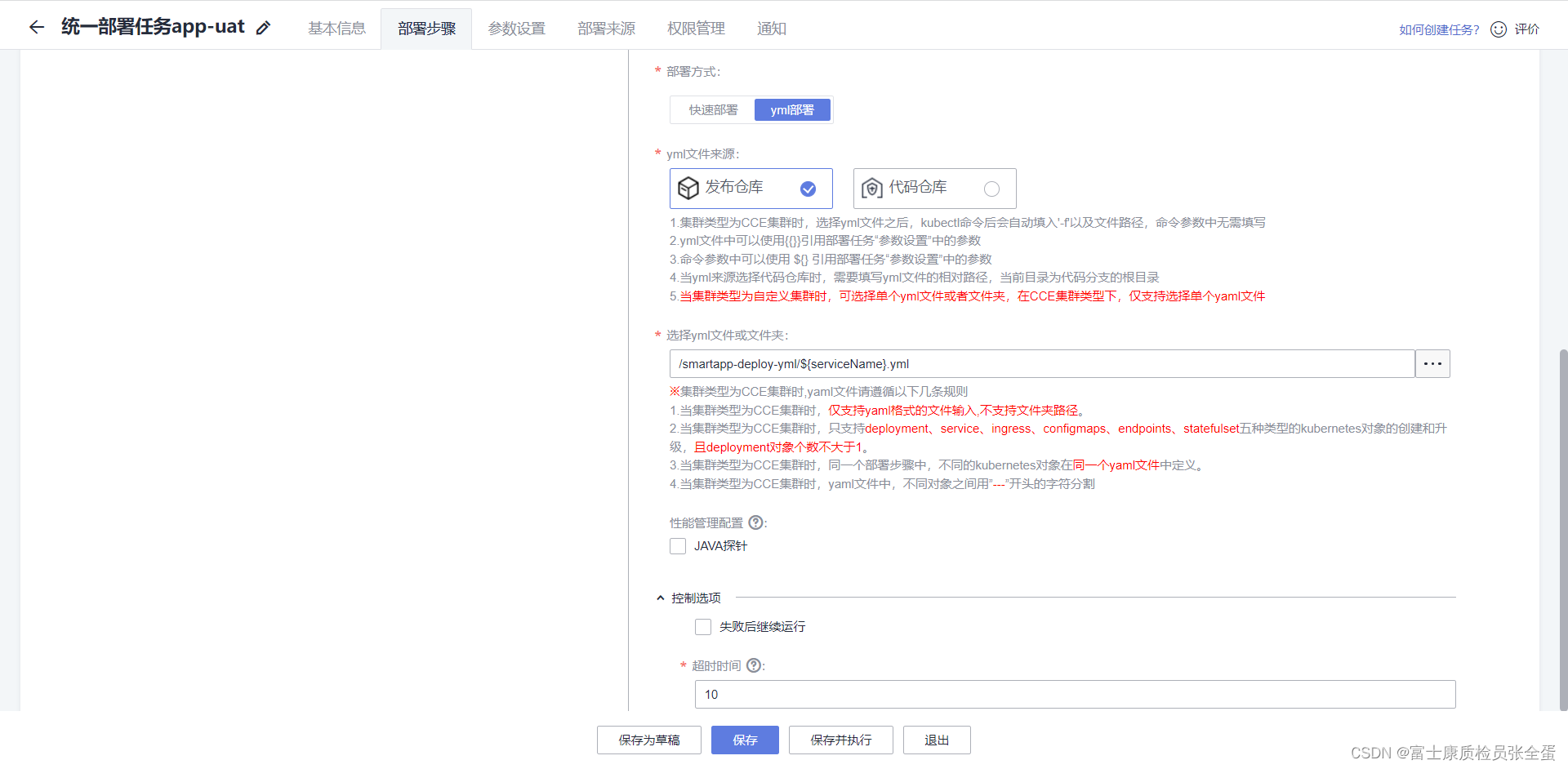
Task: Click the vertical page scrollbar
Action: pos(1563,531)
